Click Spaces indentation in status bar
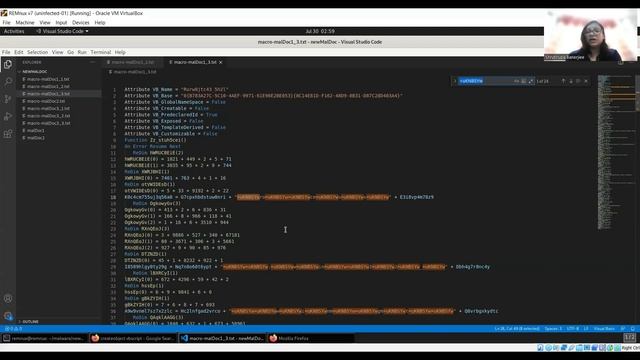The width and height of the screenshot is (640, 360). (553, 329)
